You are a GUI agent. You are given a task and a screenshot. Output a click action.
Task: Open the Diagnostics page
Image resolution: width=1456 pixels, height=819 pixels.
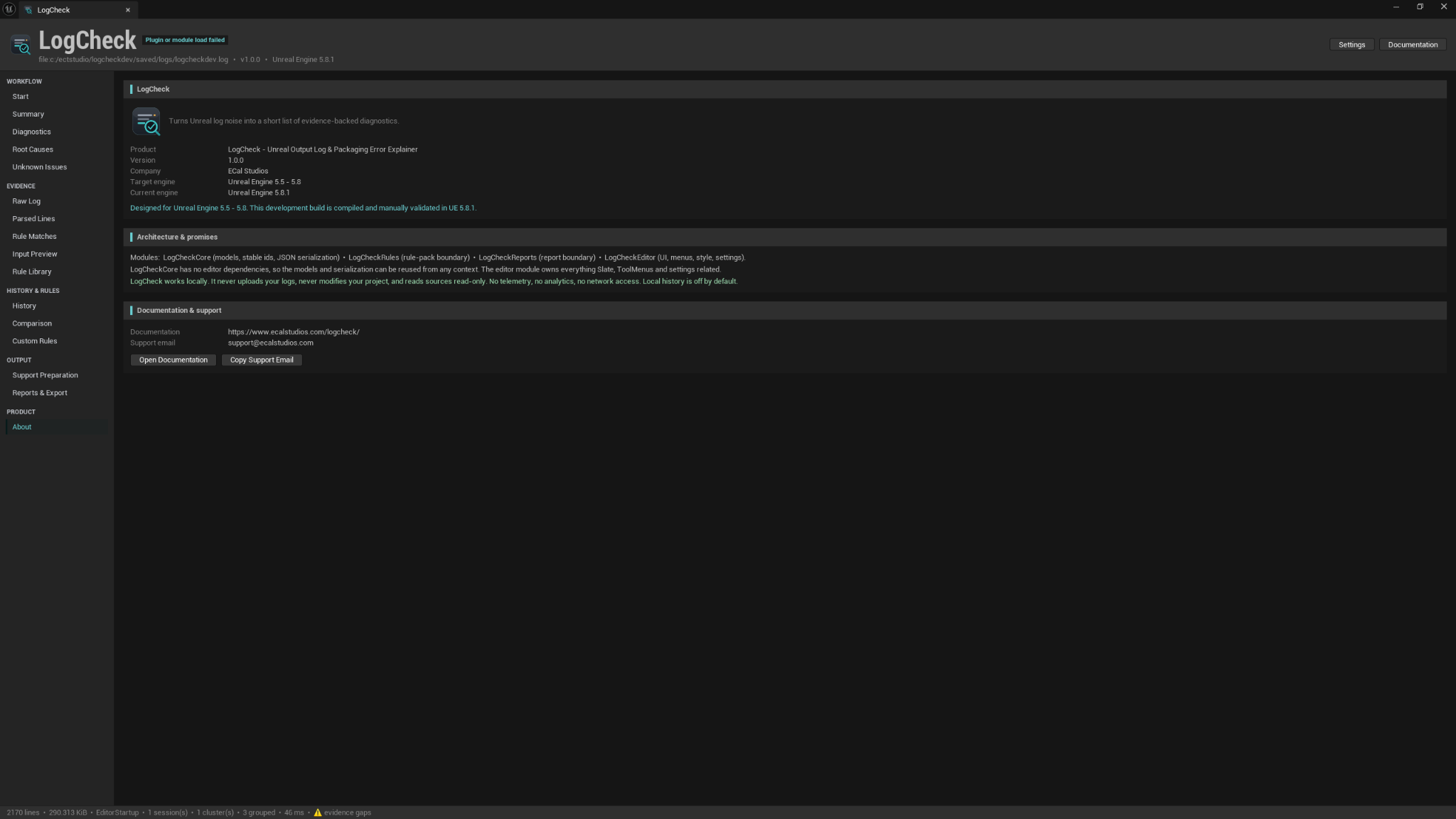point(57,132)
